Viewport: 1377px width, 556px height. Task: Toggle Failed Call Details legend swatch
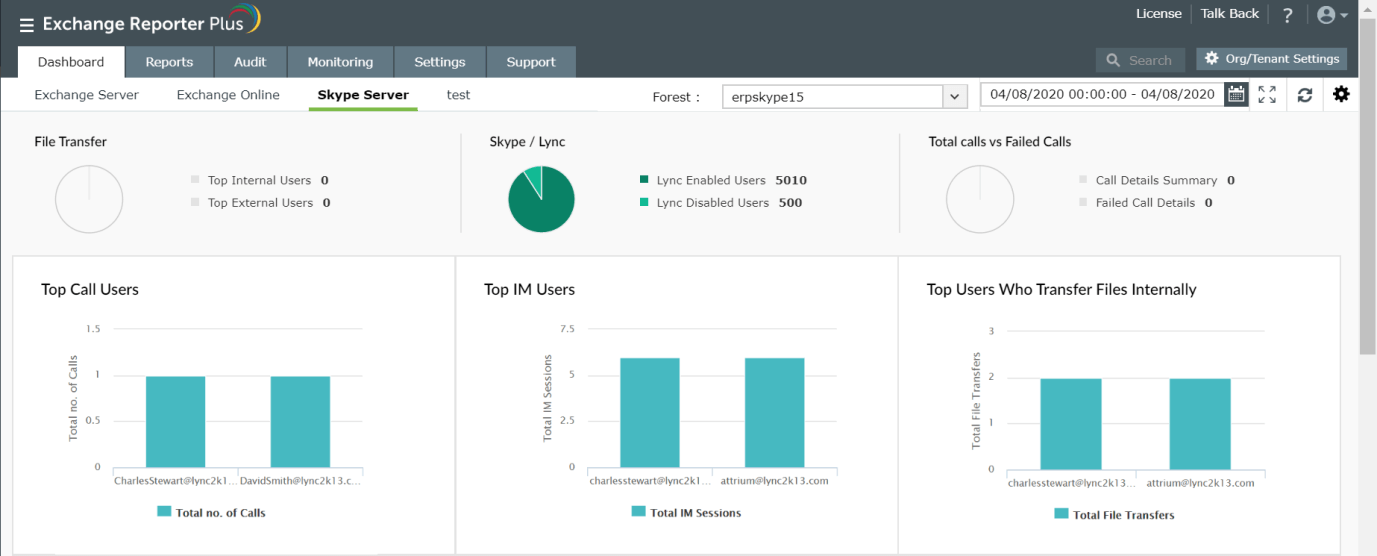pyautogui.click(x=1083, y=203)
